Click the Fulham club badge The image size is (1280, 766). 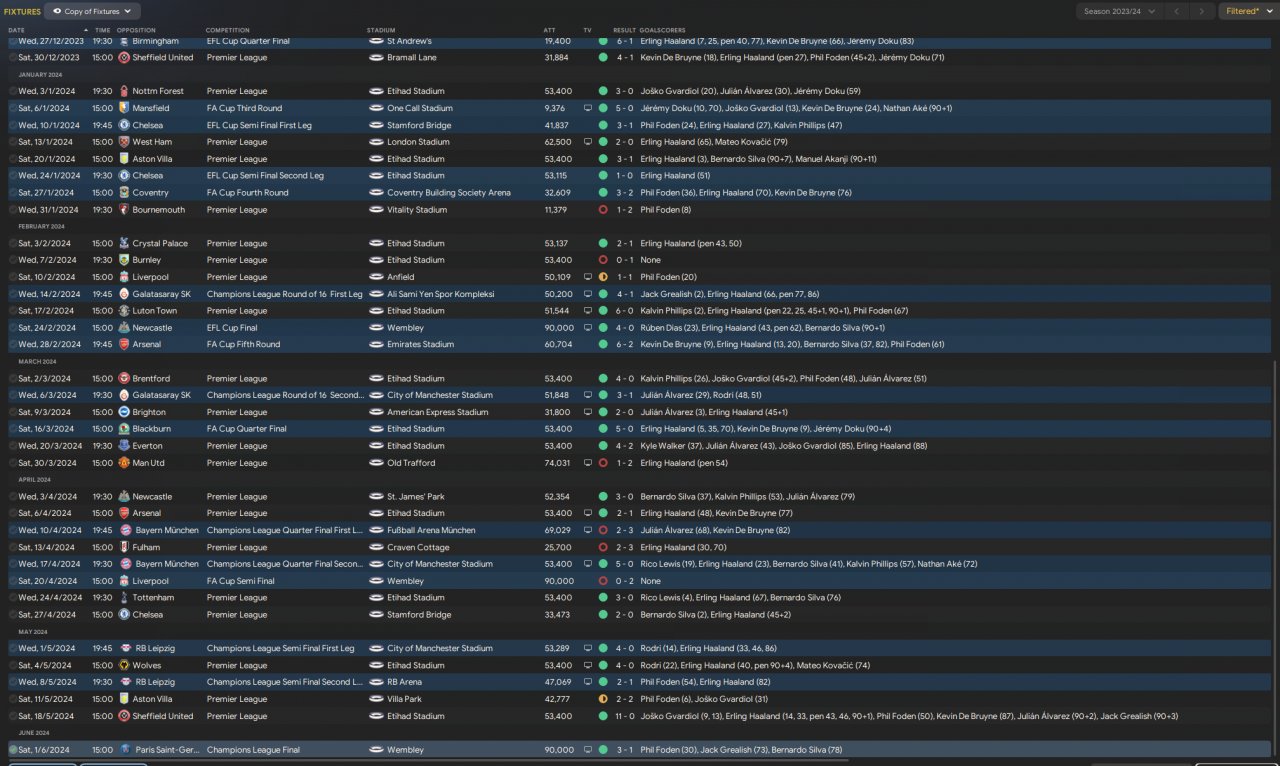tap(124, 547)
